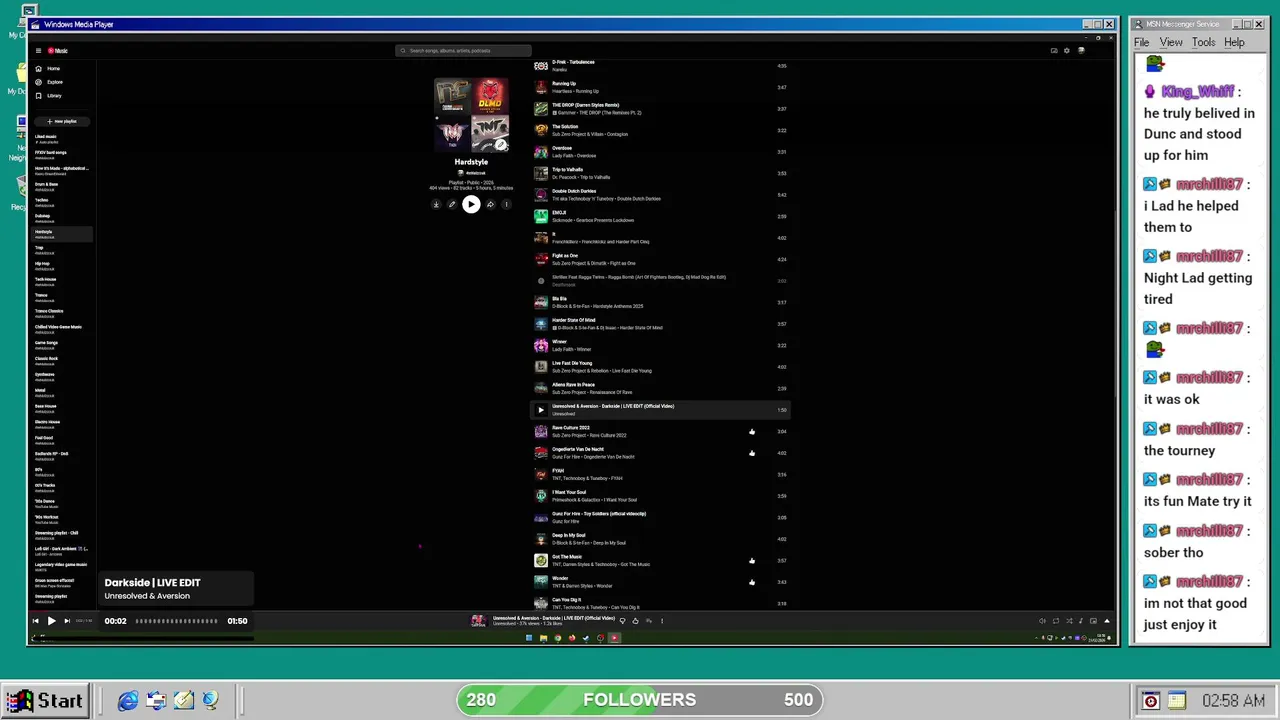Edit the playlist cover with the pencil overlay
Image resolution: width=1280 pixels, height=720 pixels.
501,145
